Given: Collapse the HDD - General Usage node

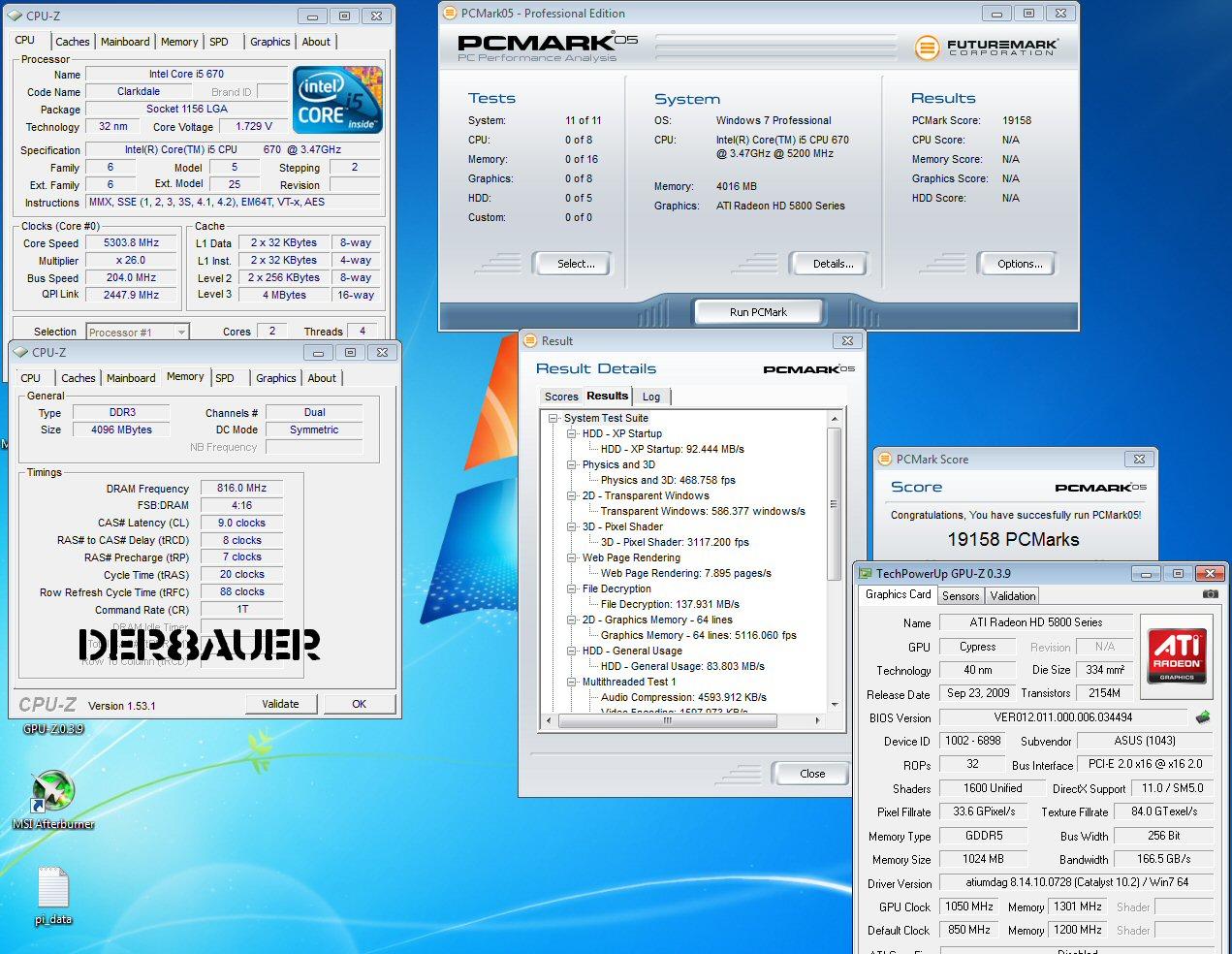Looking at the screenshot, I should pyautogui.click(x=572, y=651).
